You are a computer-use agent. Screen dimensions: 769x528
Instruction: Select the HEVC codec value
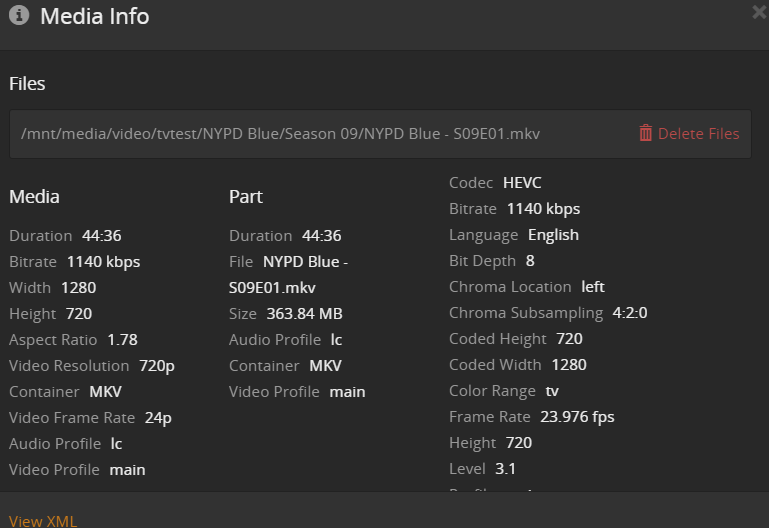[x=522, y=183]
